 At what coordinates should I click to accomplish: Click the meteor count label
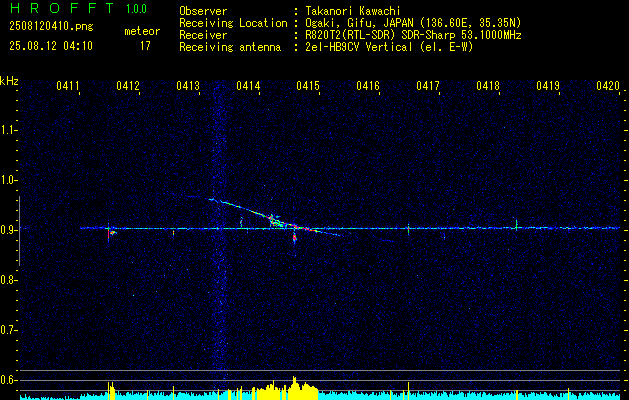coord(142,31)
